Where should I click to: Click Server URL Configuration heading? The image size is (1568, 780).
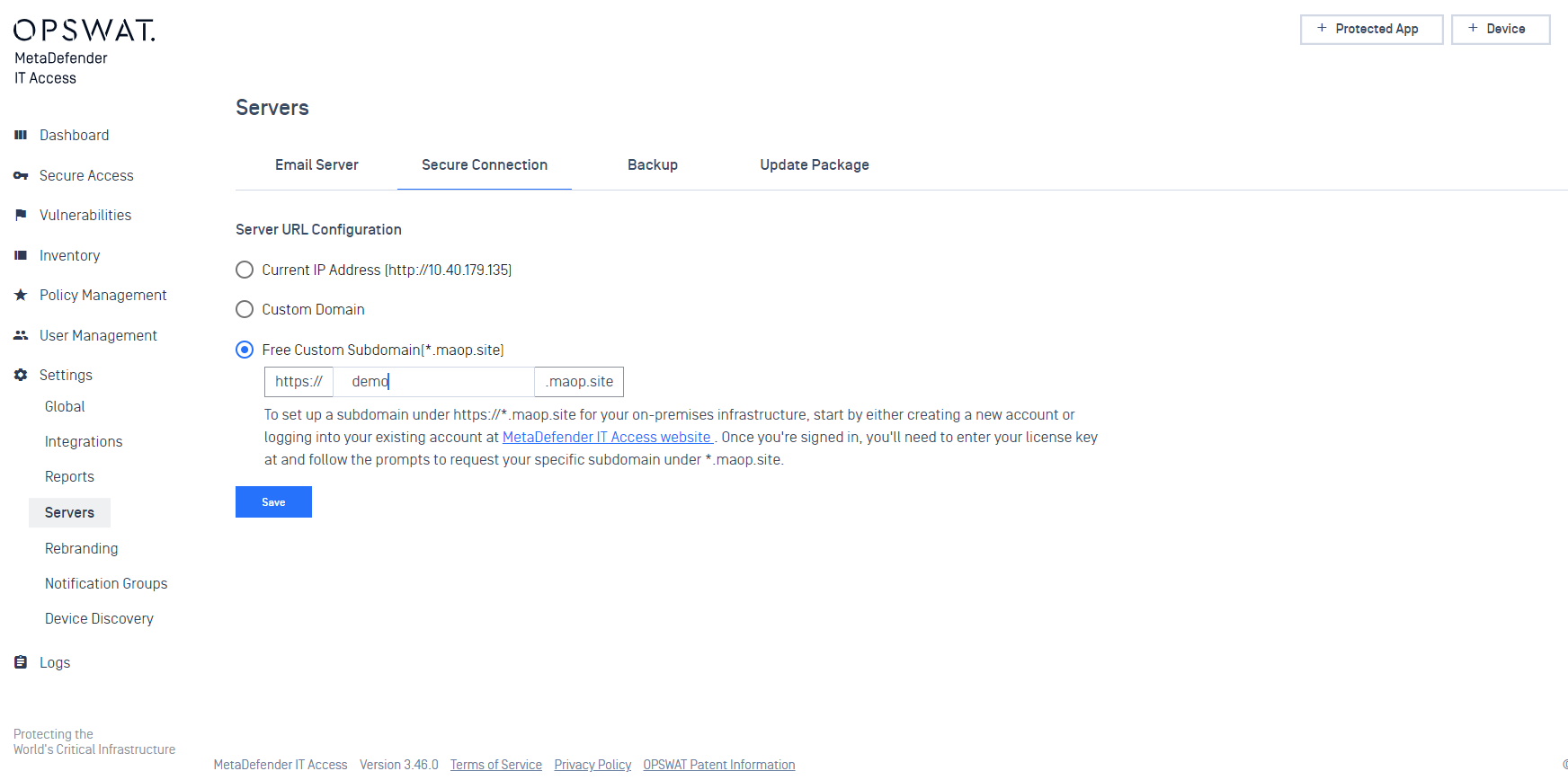pos(318,229)
